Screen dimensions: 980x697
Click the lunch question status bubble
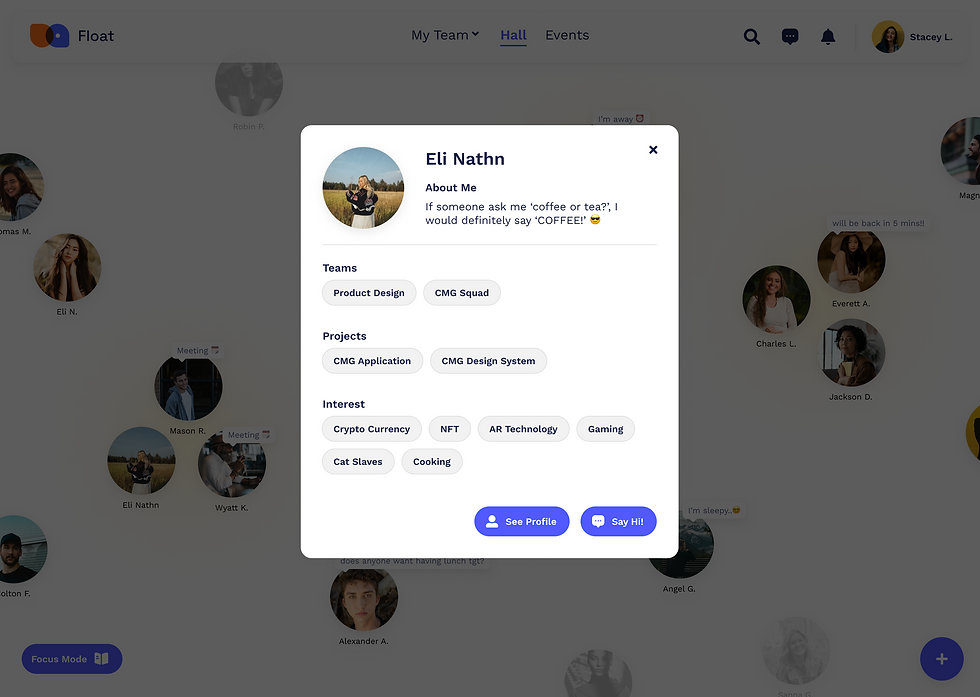click(x=412, y=561)
